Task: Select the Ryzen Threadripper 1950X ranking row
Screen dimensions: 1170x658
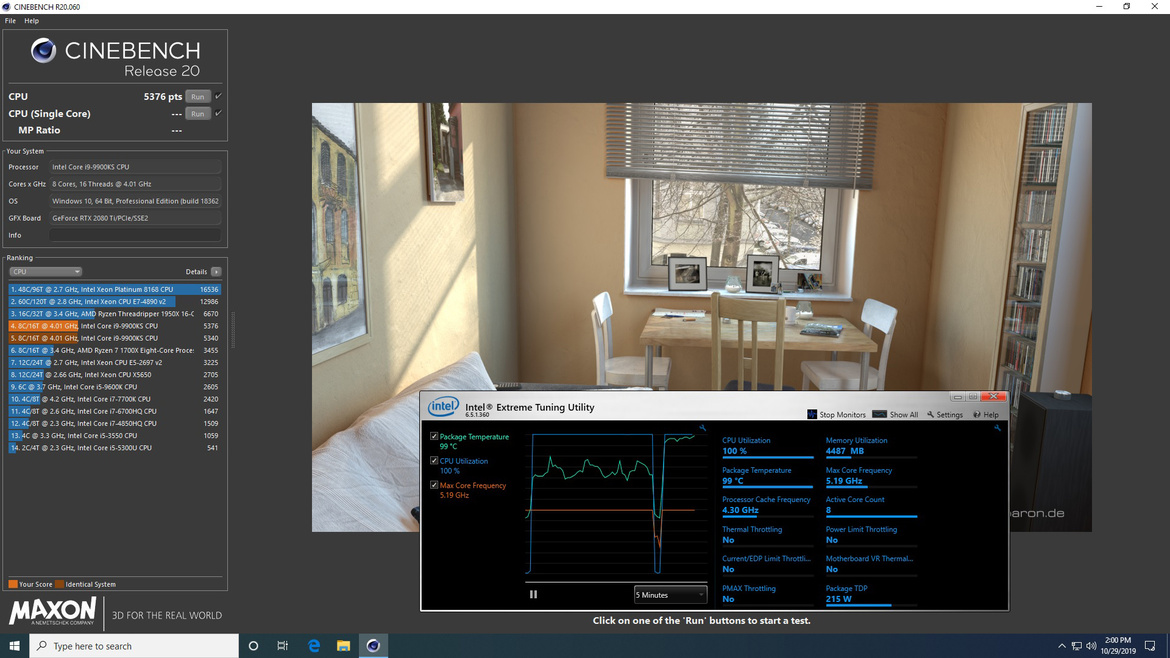Action: tap(114, 314)
